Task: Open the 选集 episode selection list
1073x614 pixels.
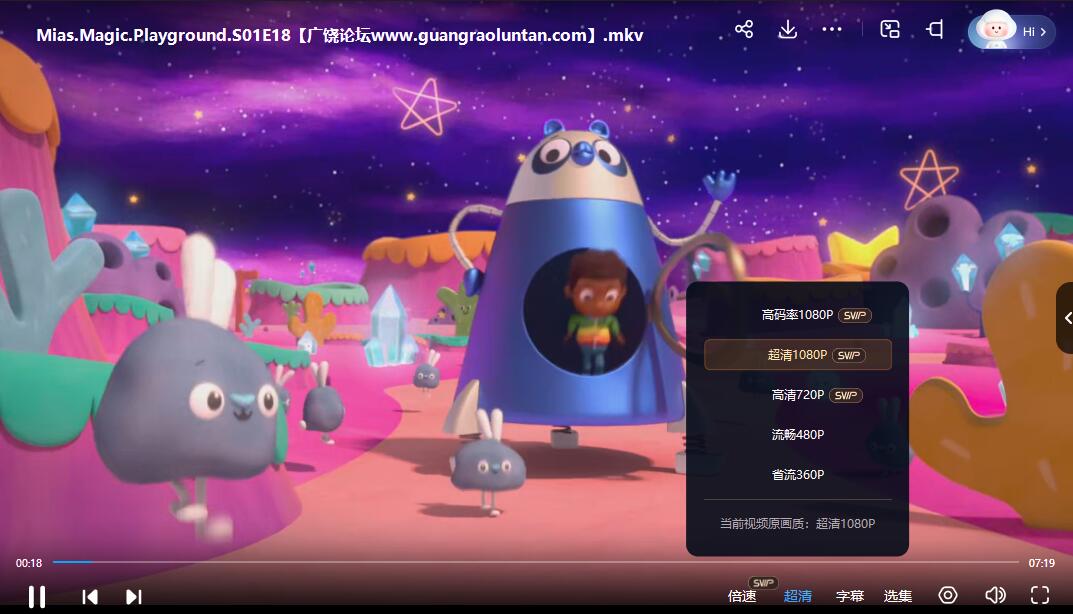Action: [x=898, y=596]
